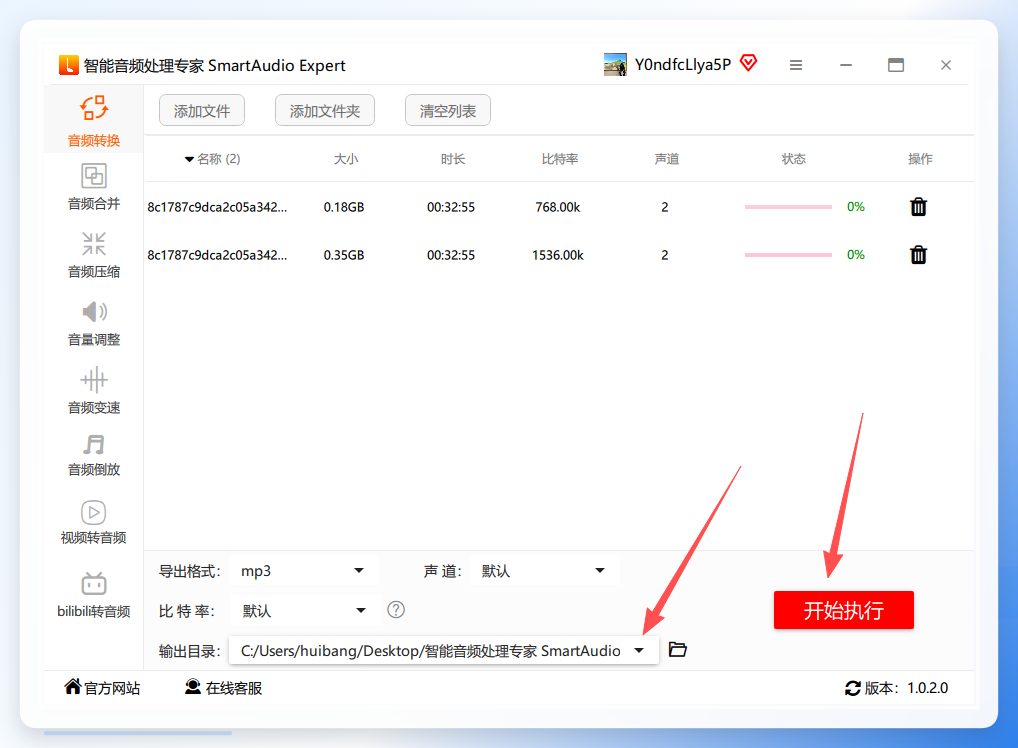
Task: Open 音频变速 speed change tool
Action: [x=94, y=391]
